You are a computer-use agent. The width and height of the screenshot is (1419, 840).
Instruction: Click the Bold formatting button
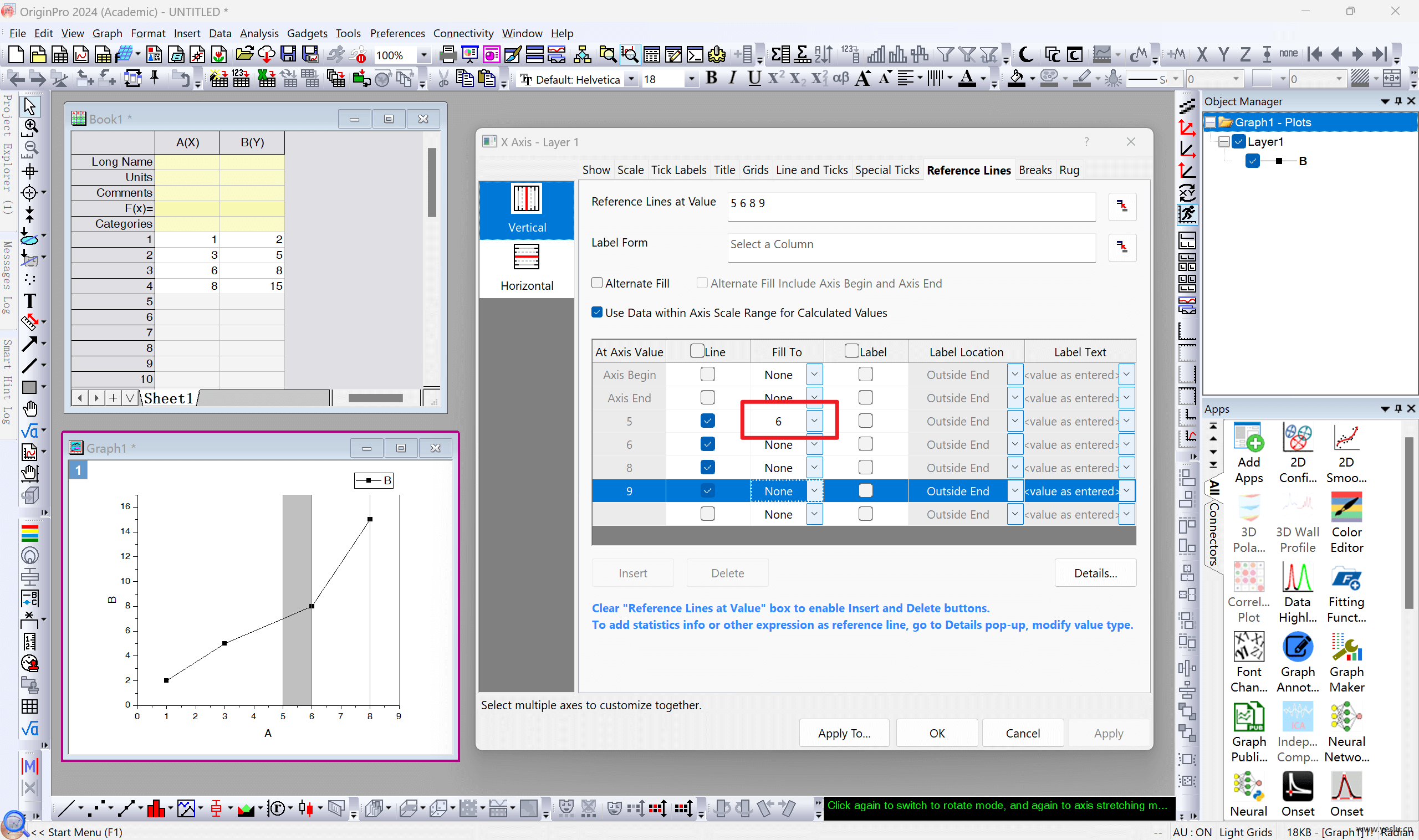(712, 79)
